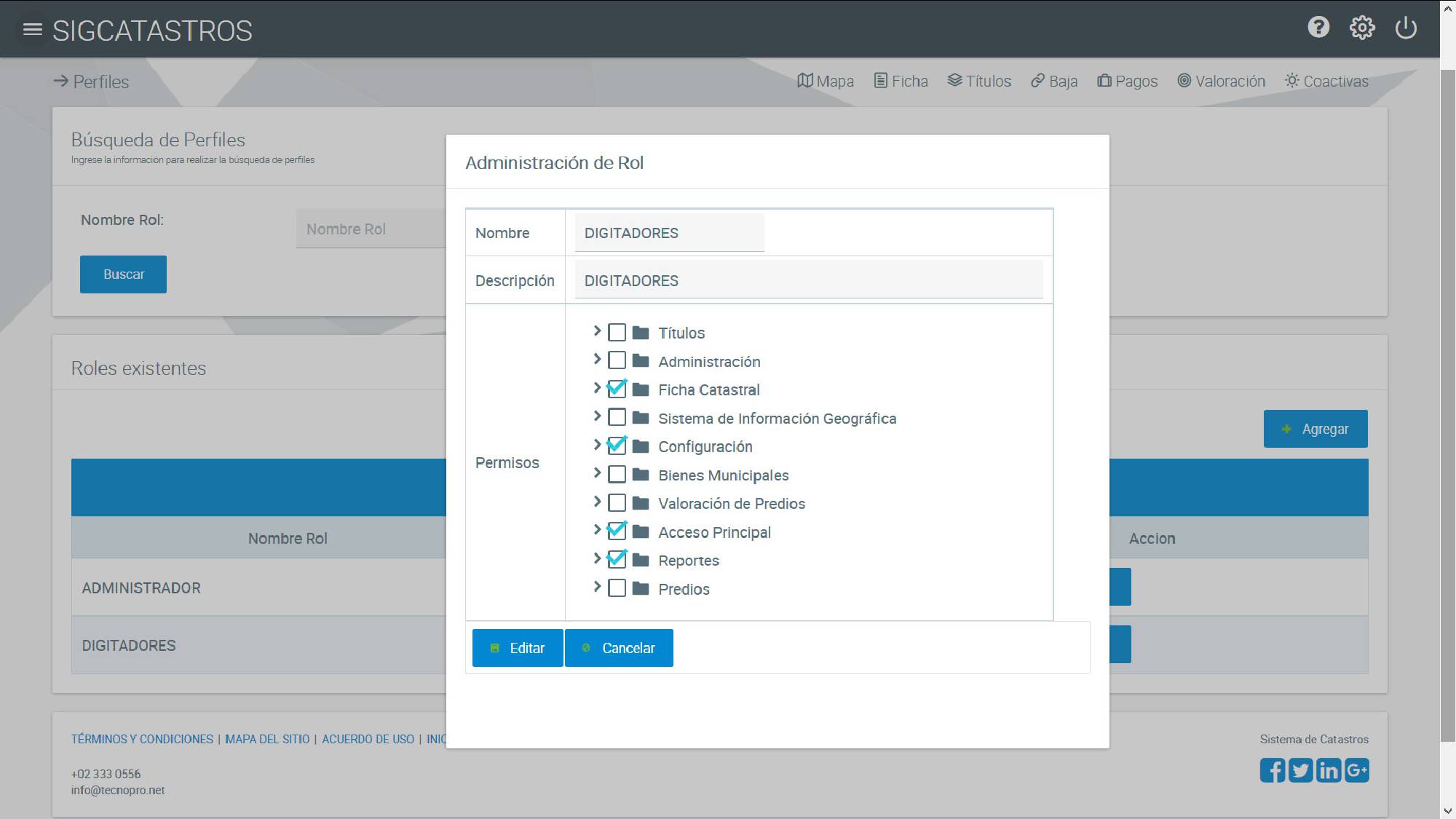Click the Ficha Catastral folder icon
This screenshot has height=819, width=1456.
[641, 389]
